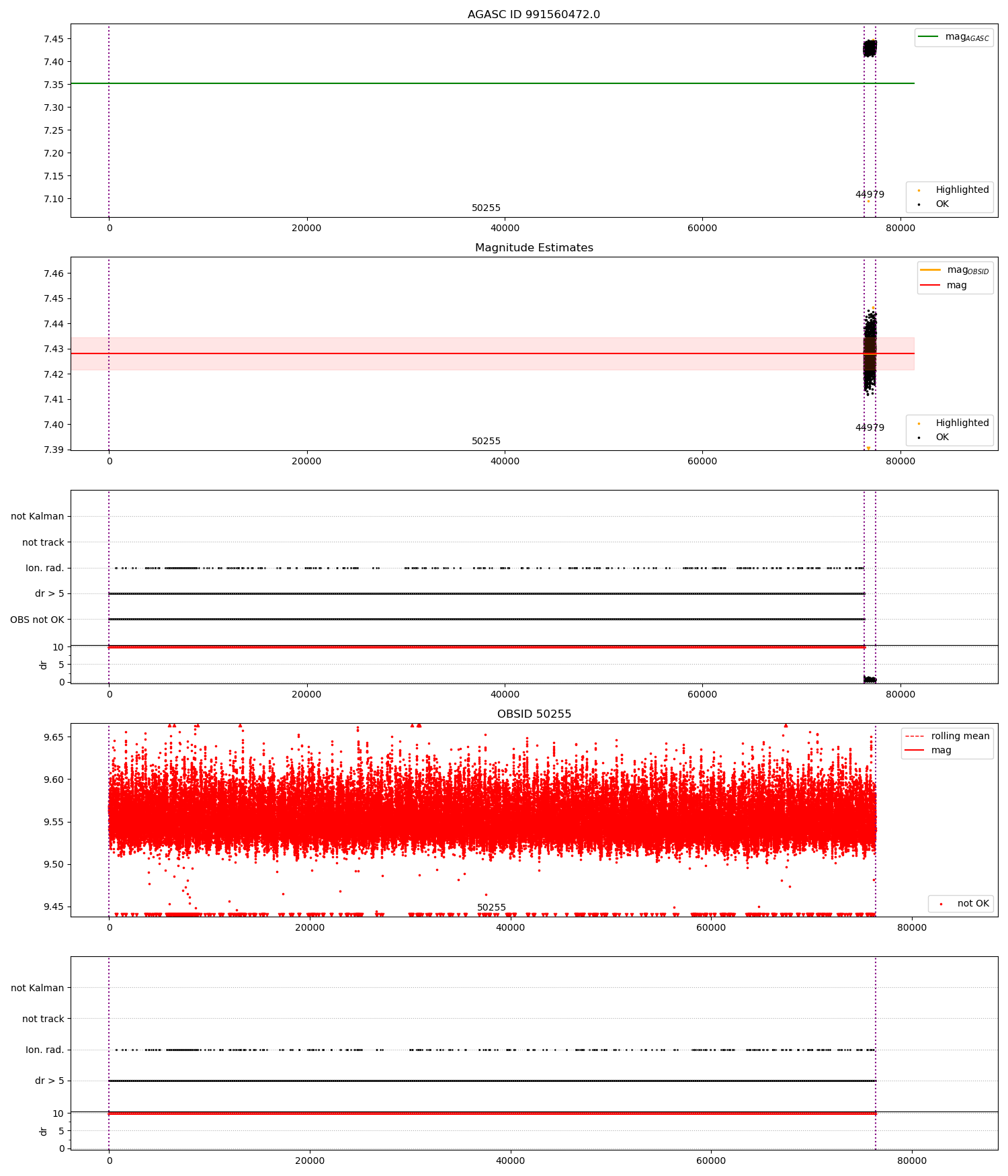This screenshot has height=1176, width=1008.
Task: Click the 'dr' axis label in third panel
Action: [44, 665]
